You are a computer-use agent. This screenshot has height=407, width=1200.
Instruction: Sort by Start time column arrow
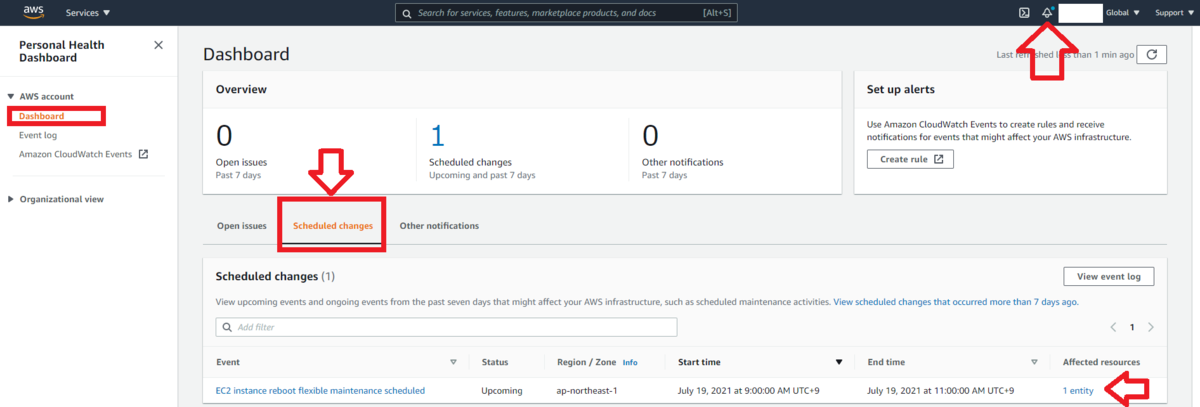click(x=839, y=362)
